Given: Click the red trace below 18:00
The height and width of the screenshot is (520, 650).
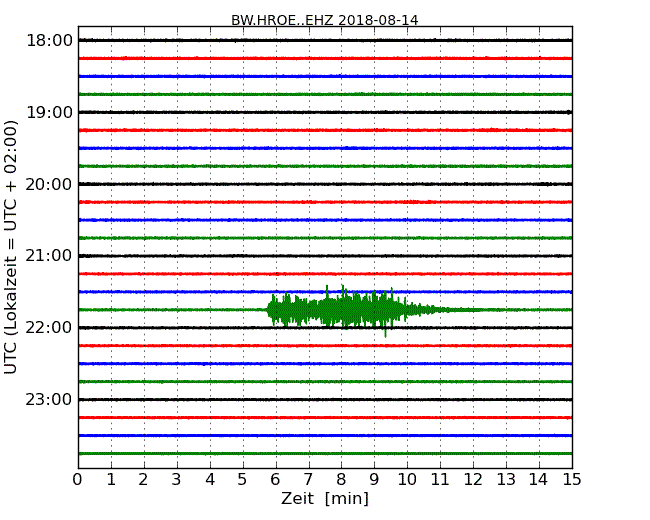Looking at the screenshot, I should coord(325,58).
